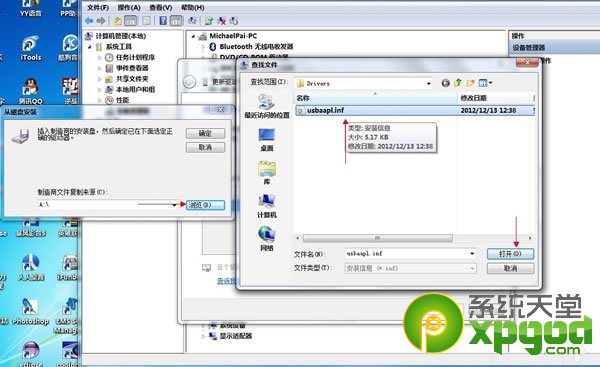Click the scrollbar right arrow in the file list
600x367 pixels.
[530, 238]
